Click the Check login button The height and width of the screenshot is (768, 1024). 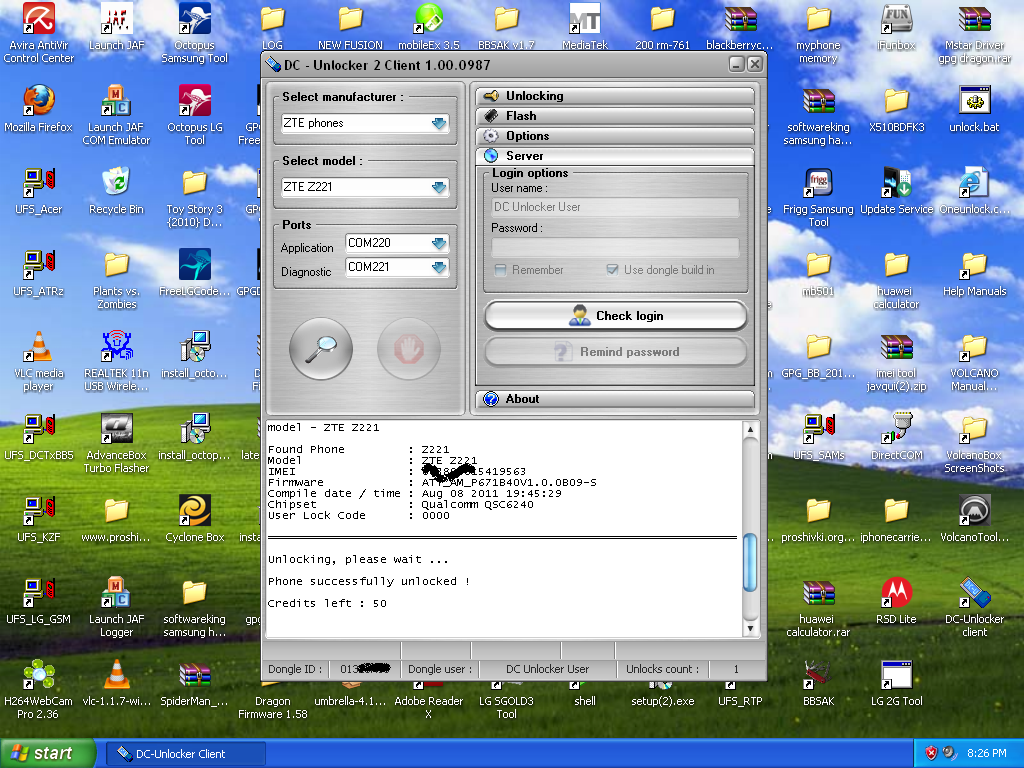point(616,316)
